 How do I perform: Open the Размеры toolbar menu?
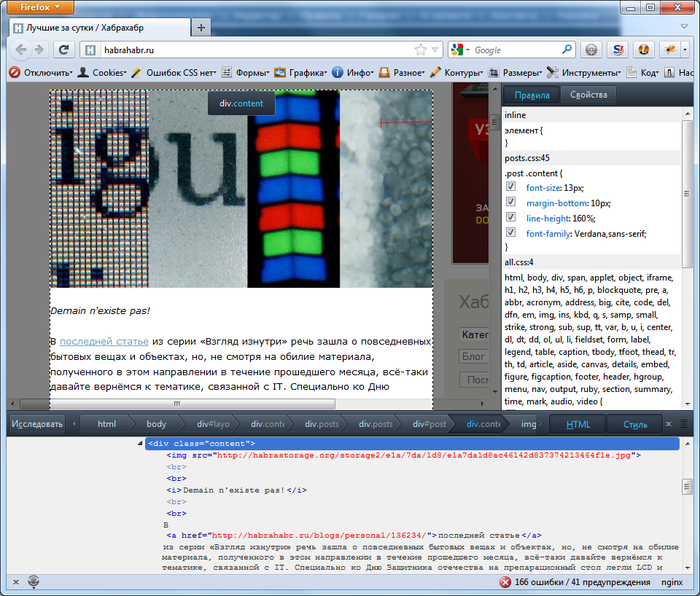tap(515, 72)
